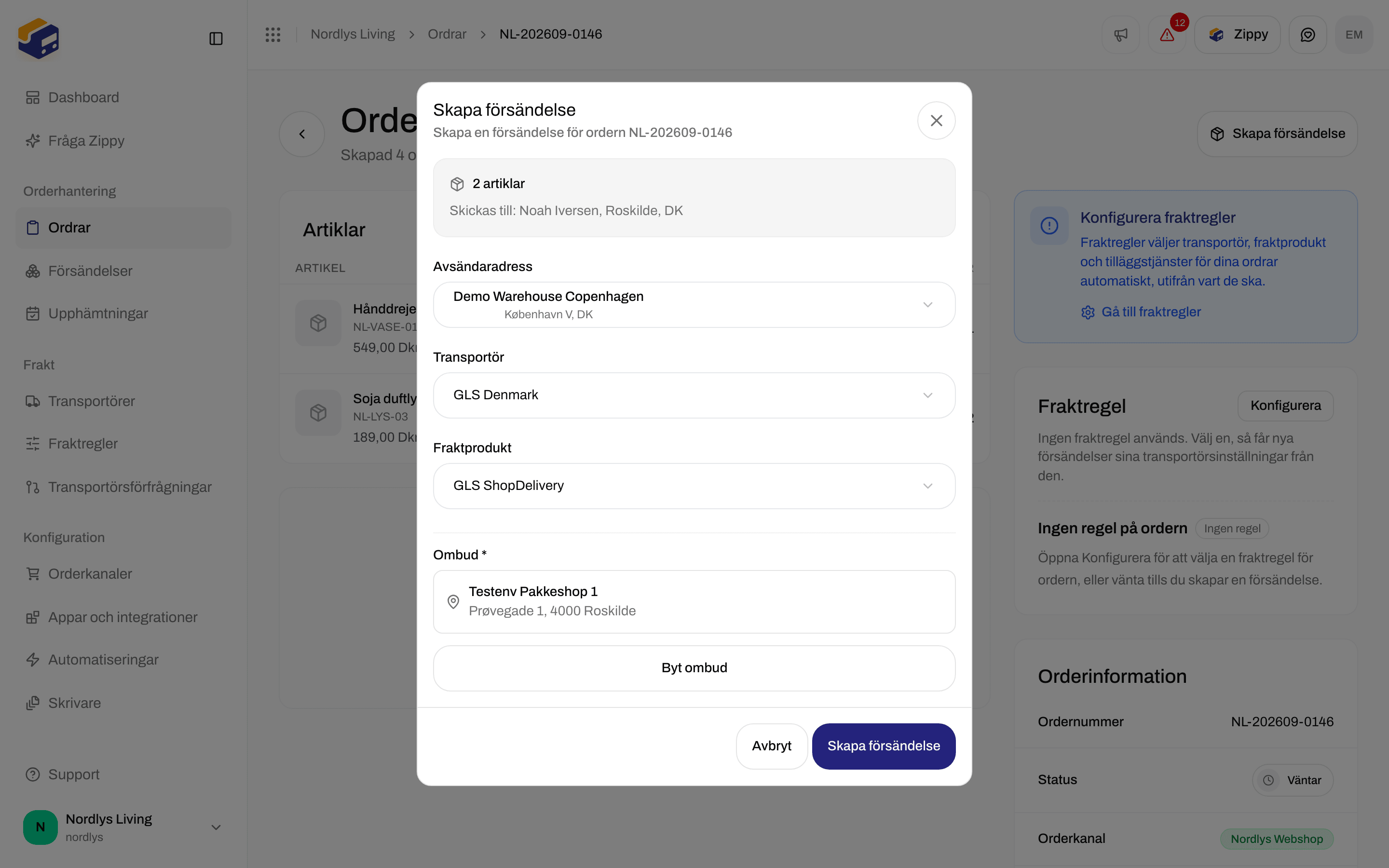Go back using the left arrow button
The image size is (1389, 868).
(x=302, y=134)
